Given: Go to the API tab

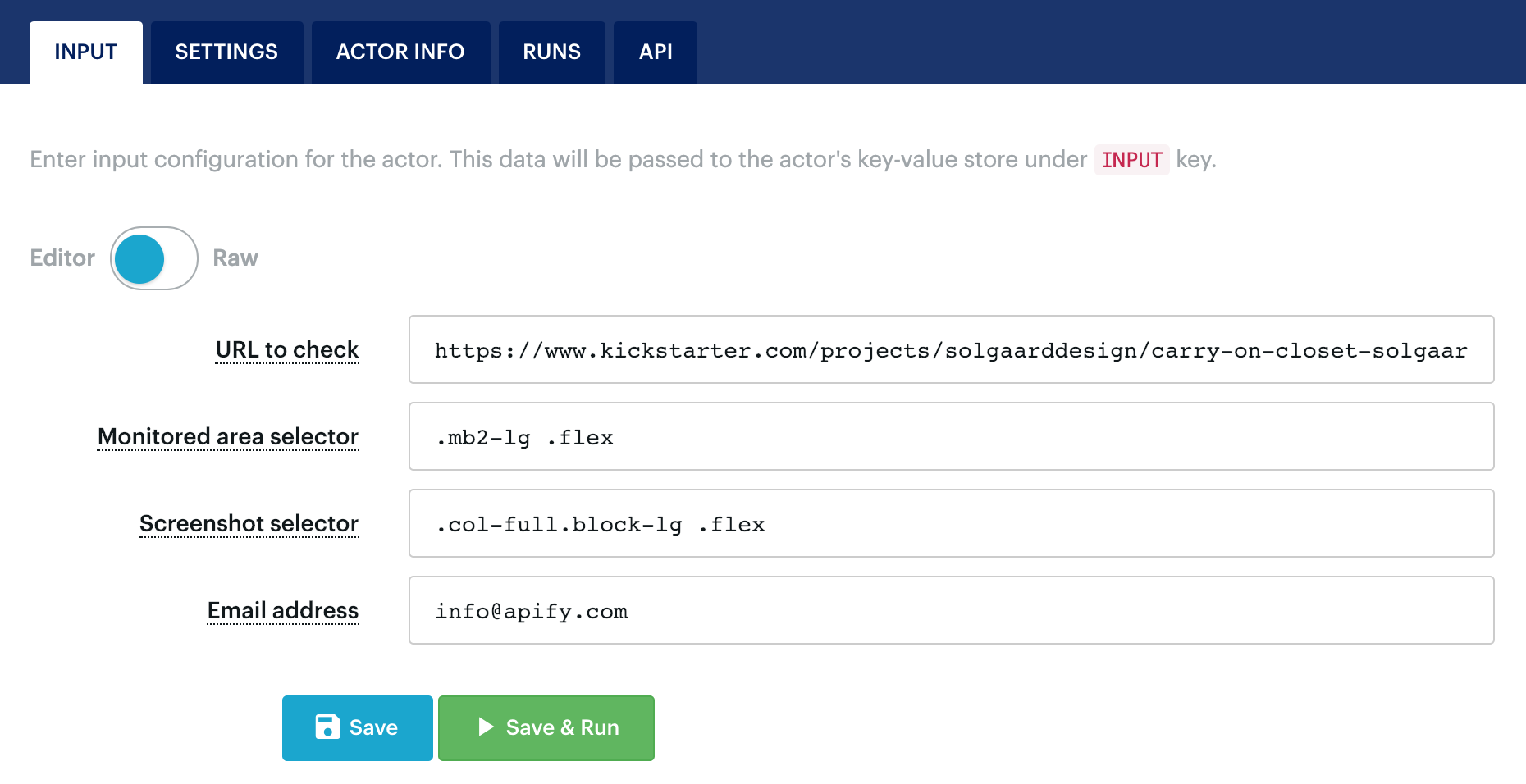Looking at the screenshot, I should 656,52.
